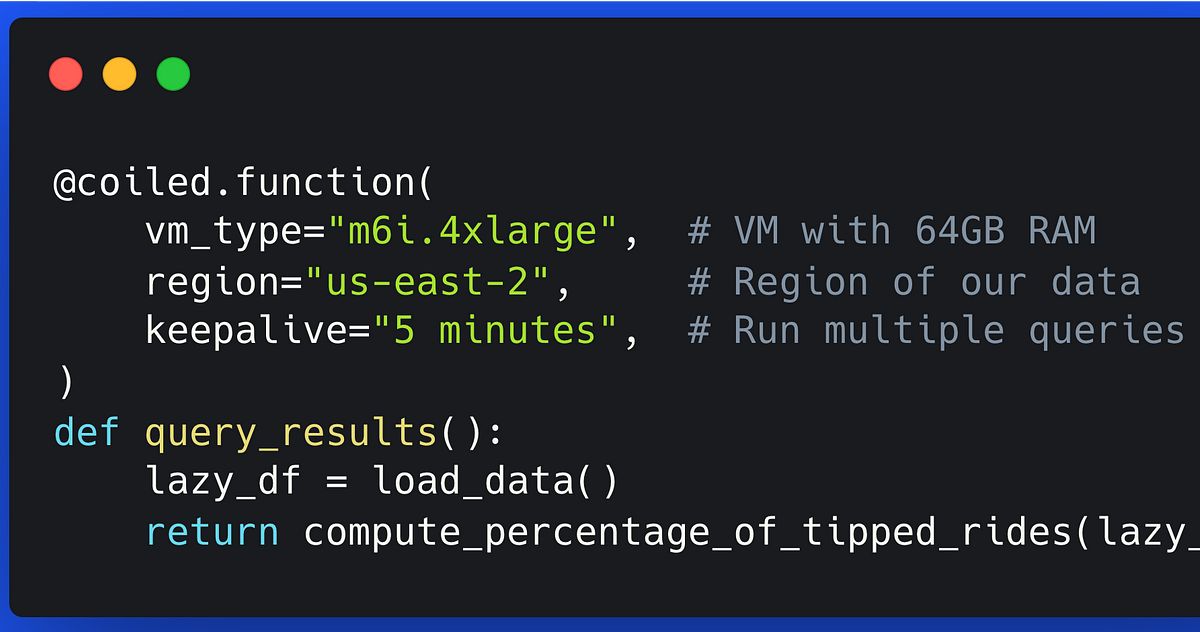This screenshot has height=632, width=1200.
Task: Click the return keyword
Action: [212, 532]
